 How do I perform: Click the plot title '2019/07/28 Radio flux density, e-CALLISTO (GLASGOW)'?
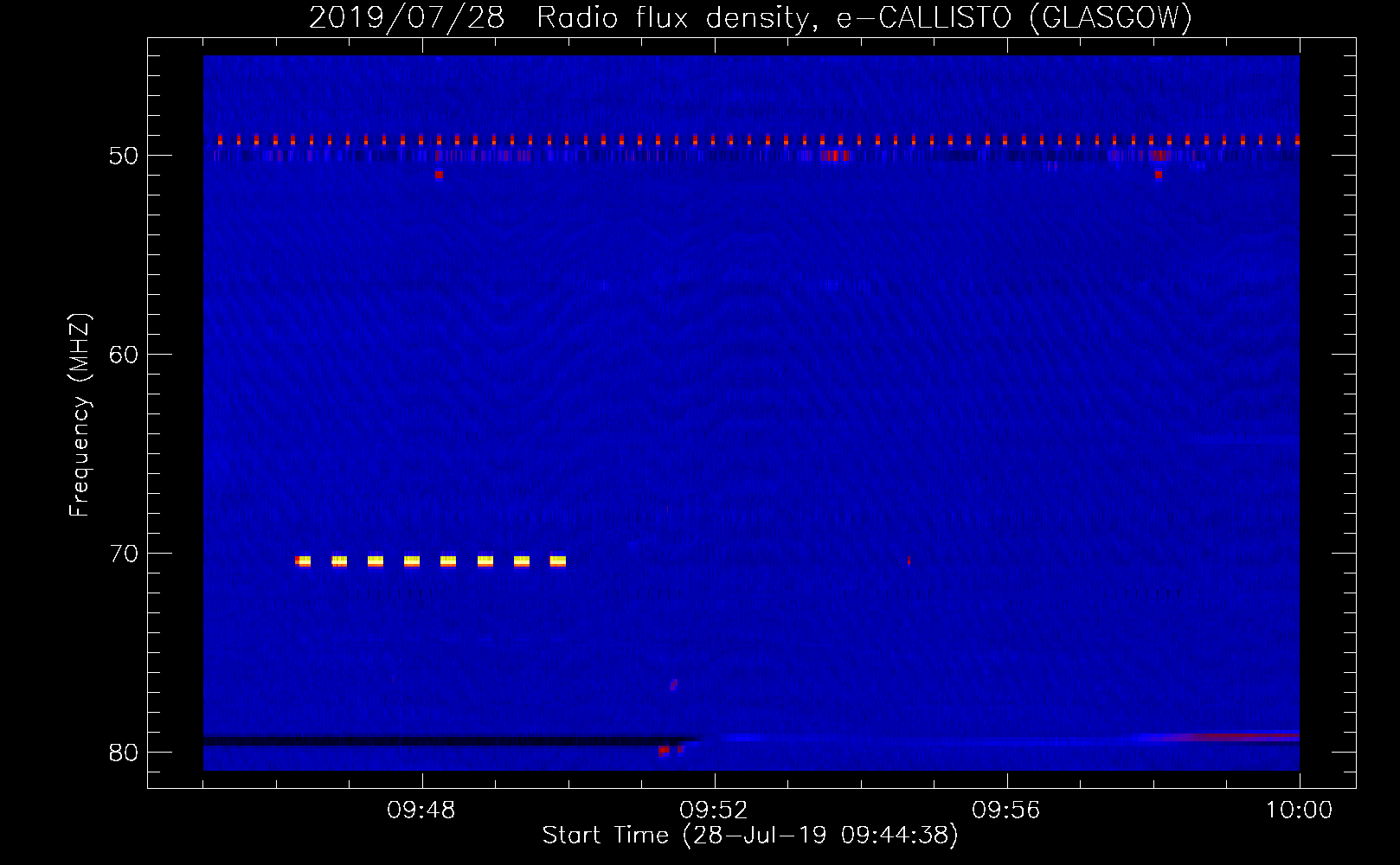coord(750,17)
